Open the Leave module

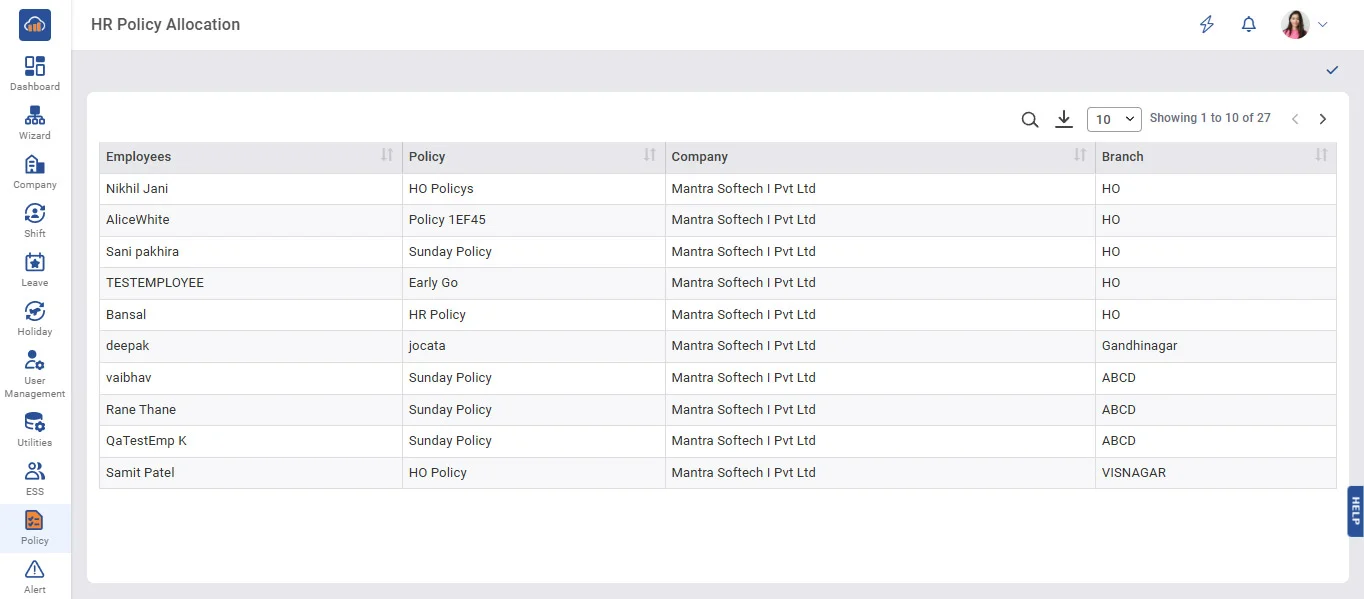point(35,269)
